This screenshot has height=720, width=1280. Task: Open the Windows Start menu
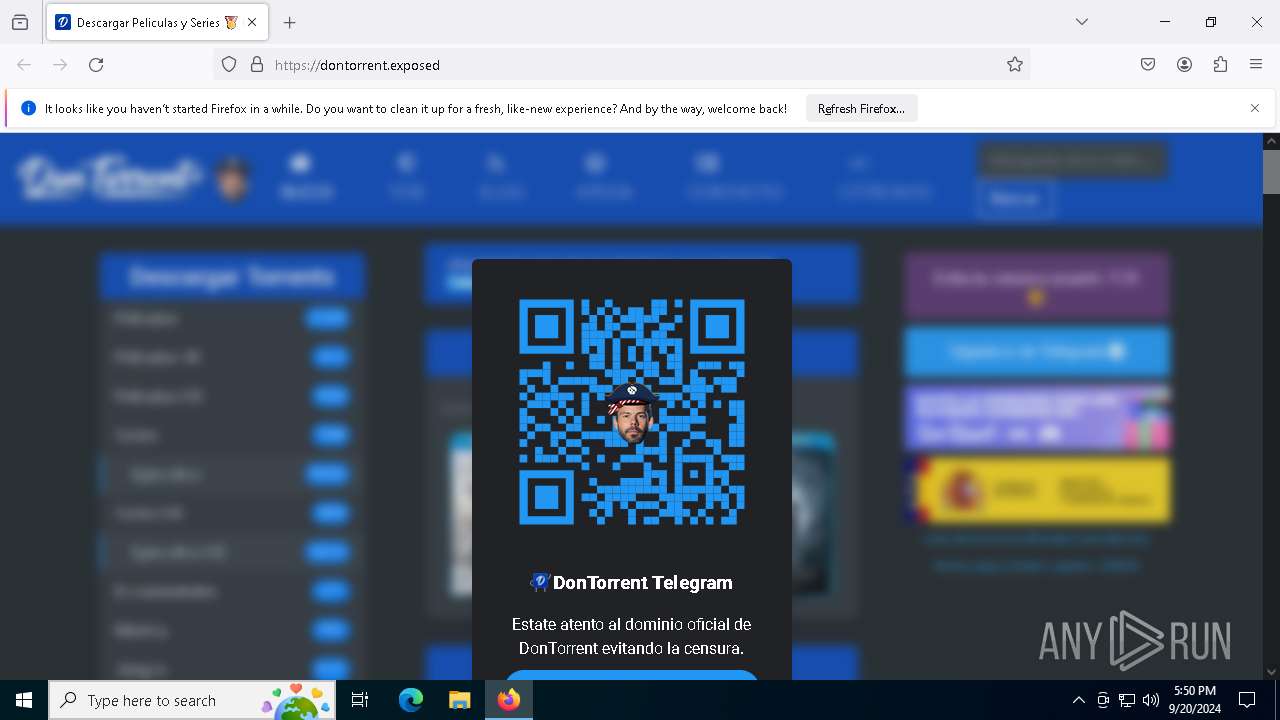click(24, 700)
